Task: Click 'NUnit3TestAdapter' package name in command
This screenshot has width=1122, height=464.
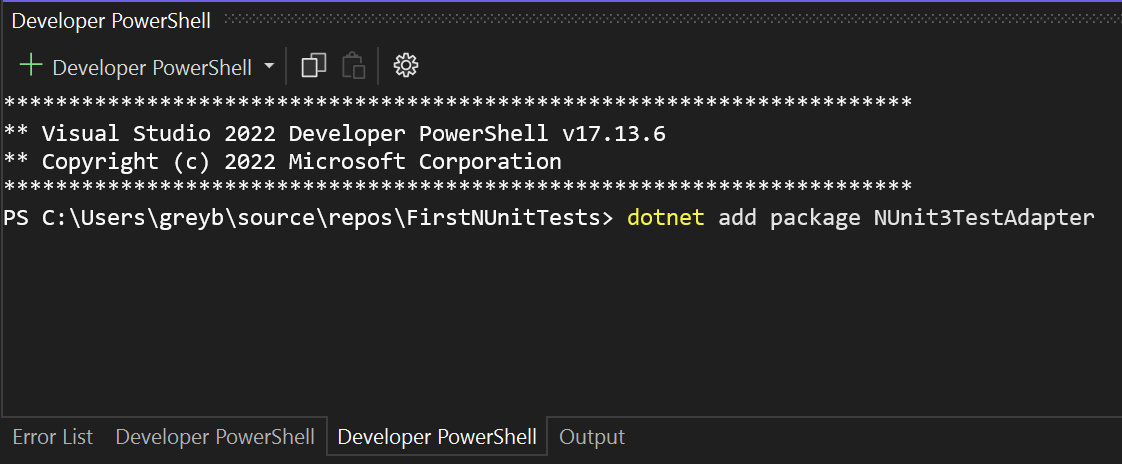Action: [x=984, y=218]
